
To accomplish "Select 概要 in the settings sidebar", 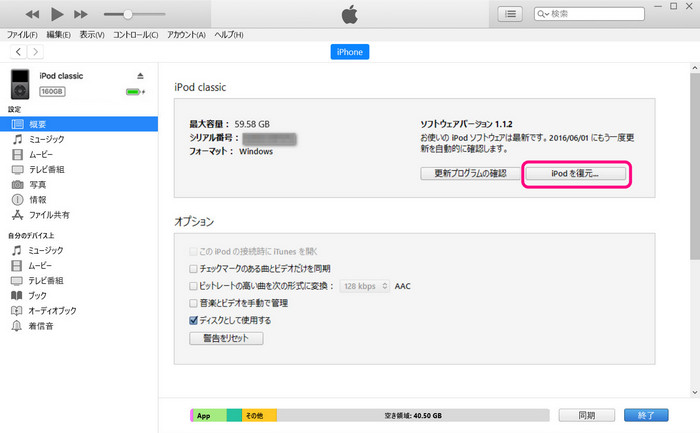I will click(x=79, y=124).
